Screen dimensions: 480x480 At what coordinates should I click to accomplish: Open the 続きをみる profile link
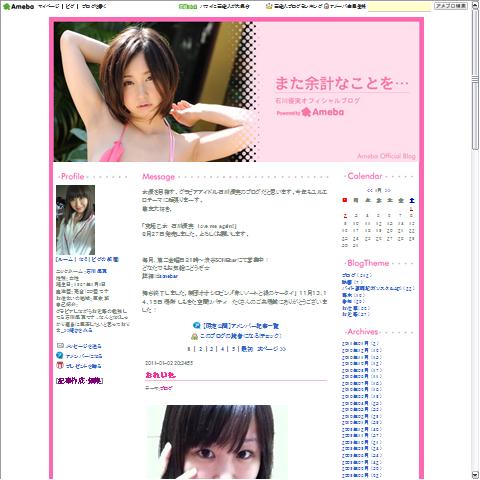(x=79, y=330)
